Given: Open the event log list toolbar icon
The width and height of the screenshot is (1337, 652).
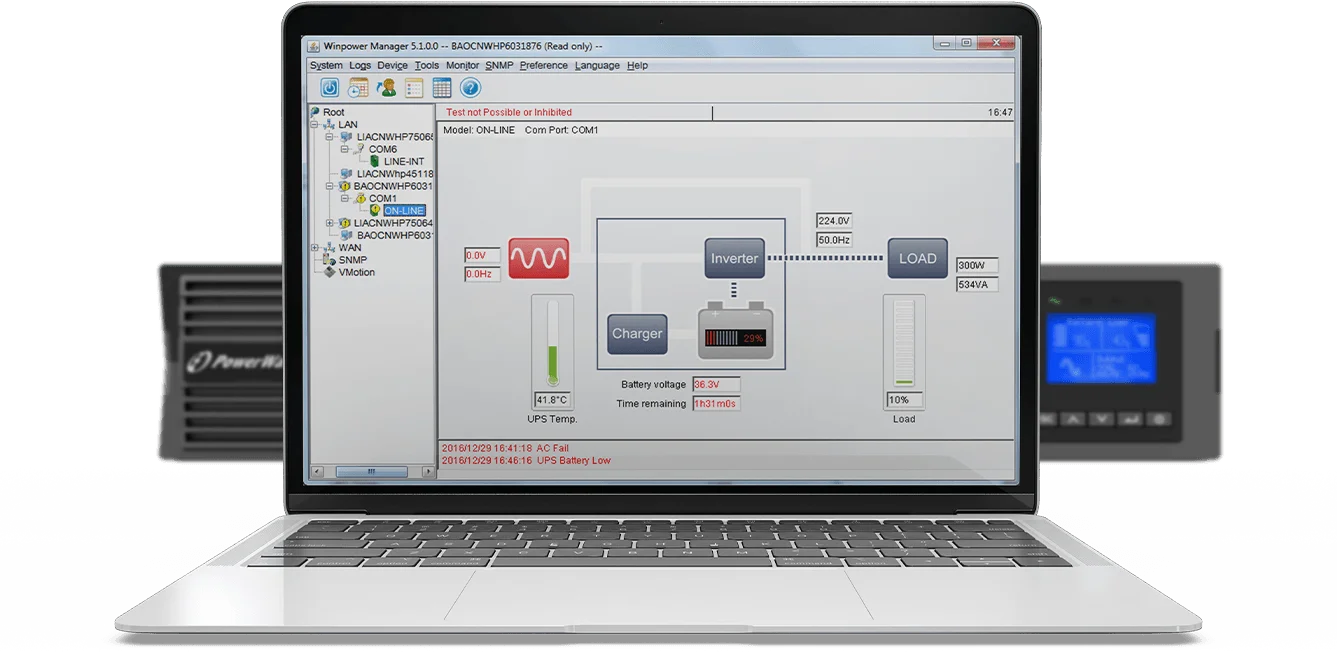Looking at the screenshot, I should 414,88.
